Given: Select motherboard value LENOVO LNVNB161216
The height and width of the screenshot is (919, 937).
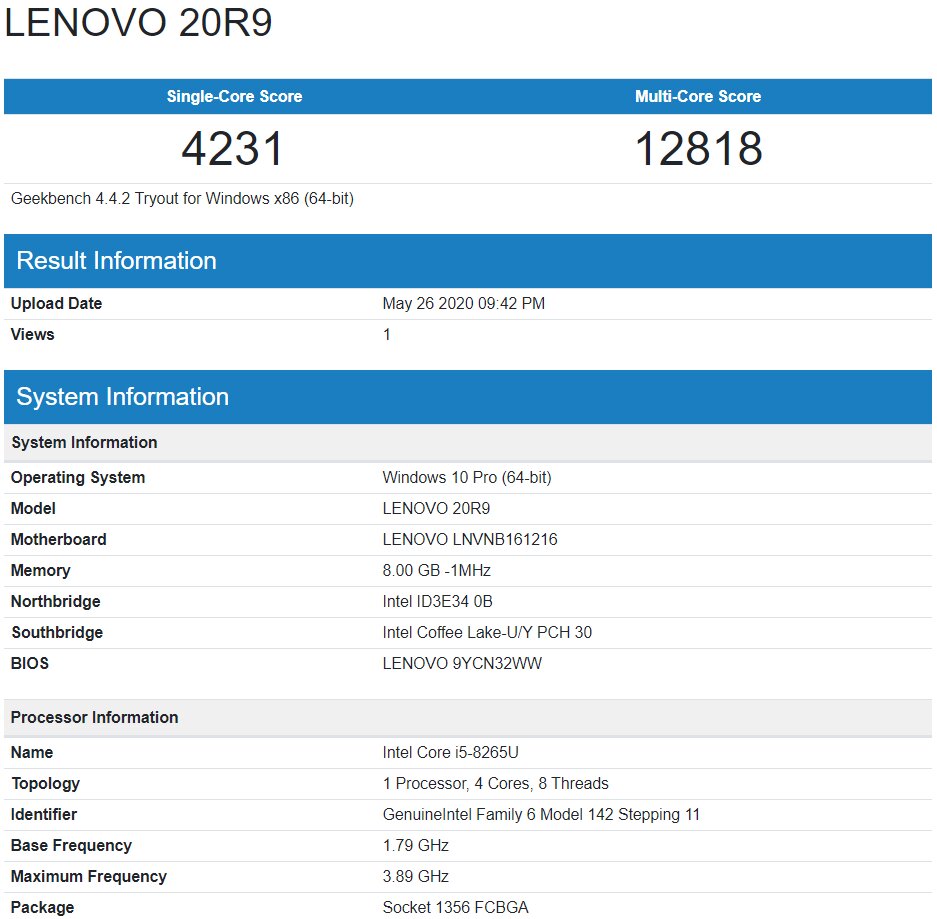Looking at the screenshot, I should click(x=470, y=540).
